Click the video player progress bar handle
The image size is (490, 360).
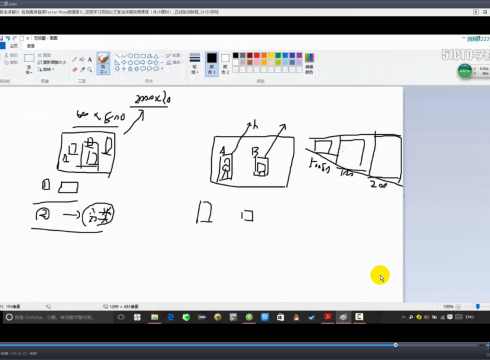pyautogui.click(x=395, y=345)
